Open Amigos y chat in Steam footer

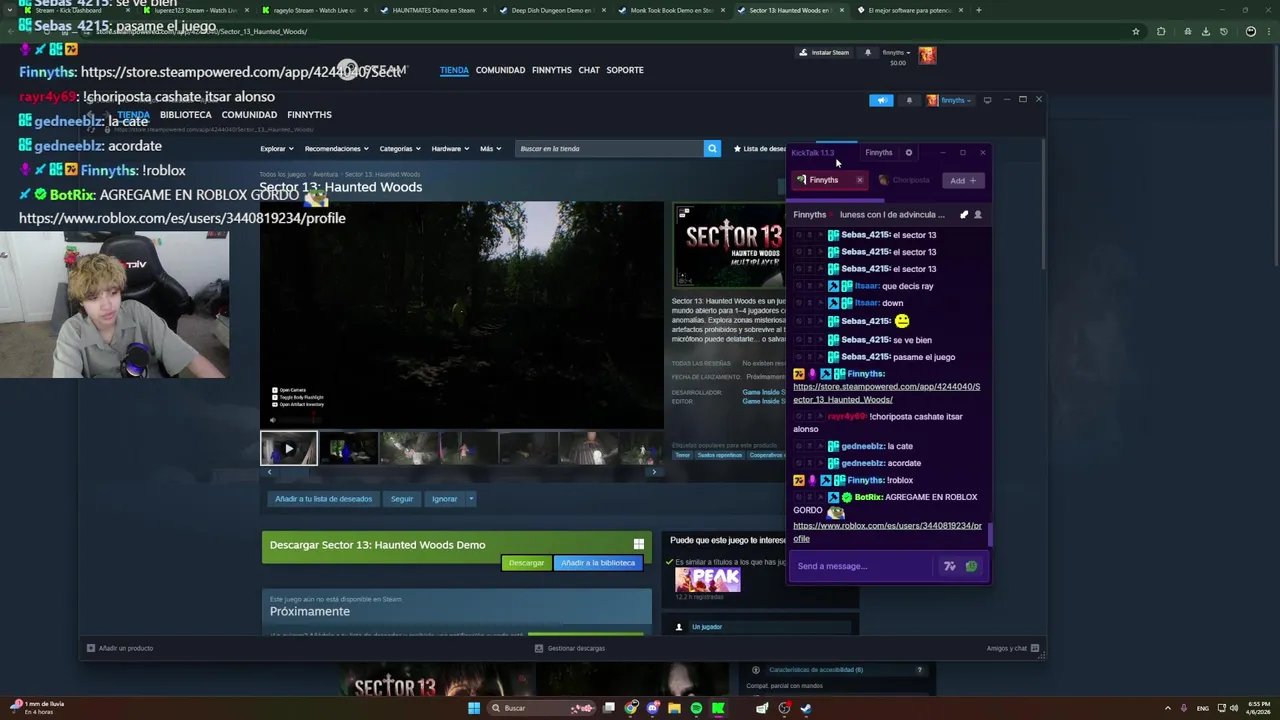pyautogui.click(x=1012, y=648)
